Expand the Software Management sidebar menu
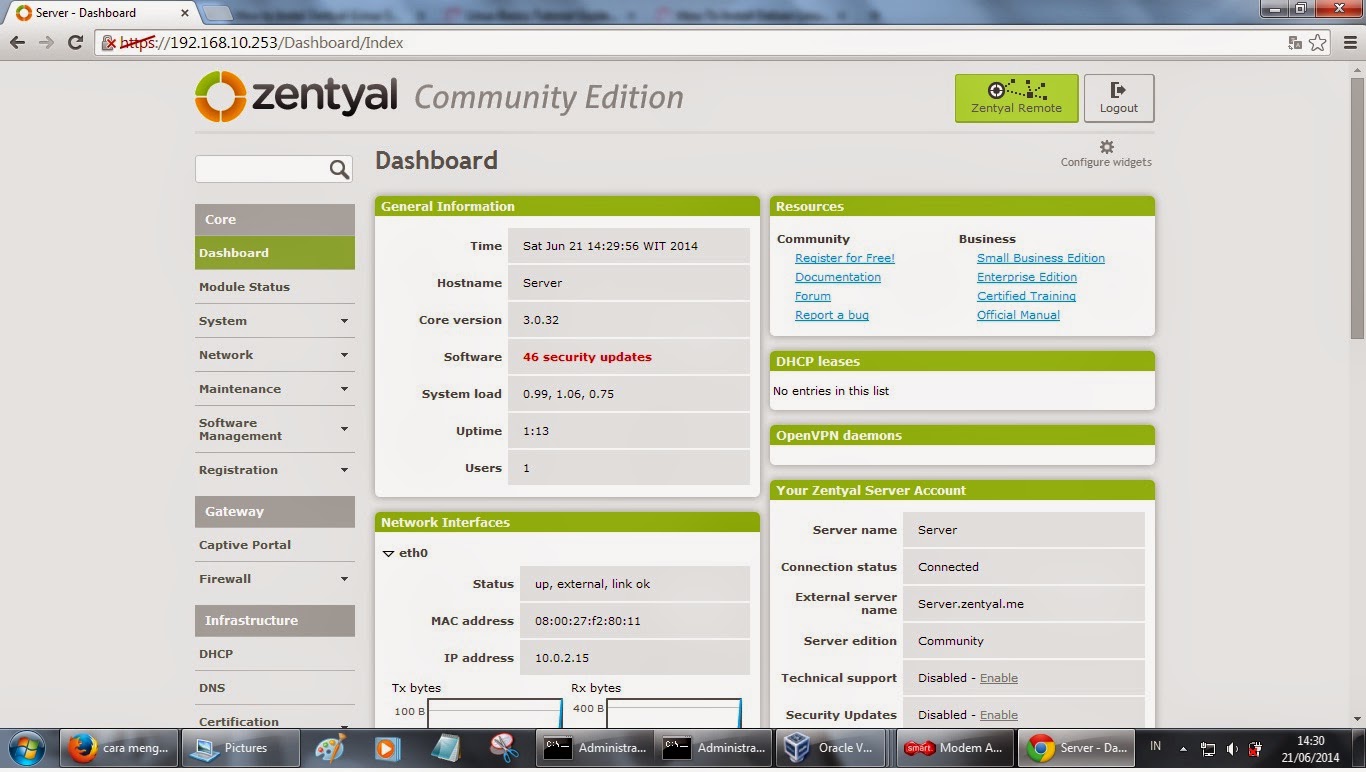 275,429
